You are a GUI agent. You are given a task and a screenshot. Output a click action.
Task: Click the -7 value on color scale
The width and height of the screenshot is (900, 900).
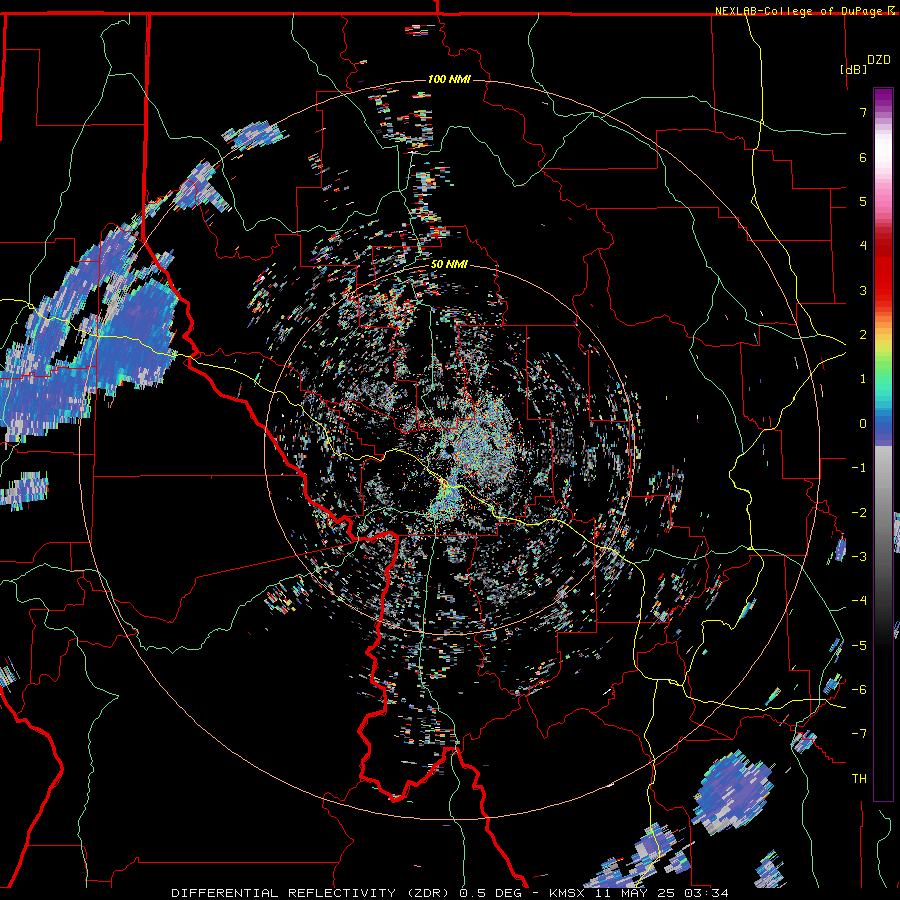859,734
